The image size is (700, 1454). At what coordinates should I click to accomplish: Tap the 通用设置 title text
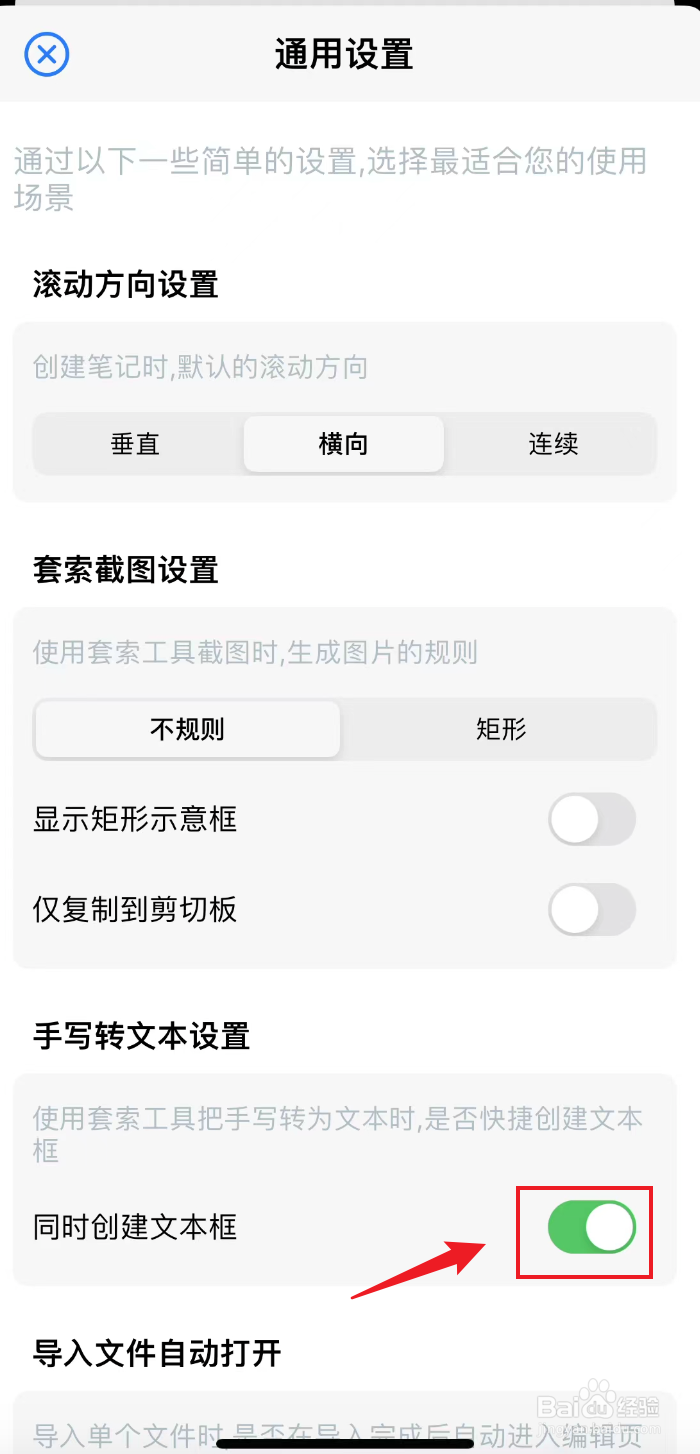point(343,55)
